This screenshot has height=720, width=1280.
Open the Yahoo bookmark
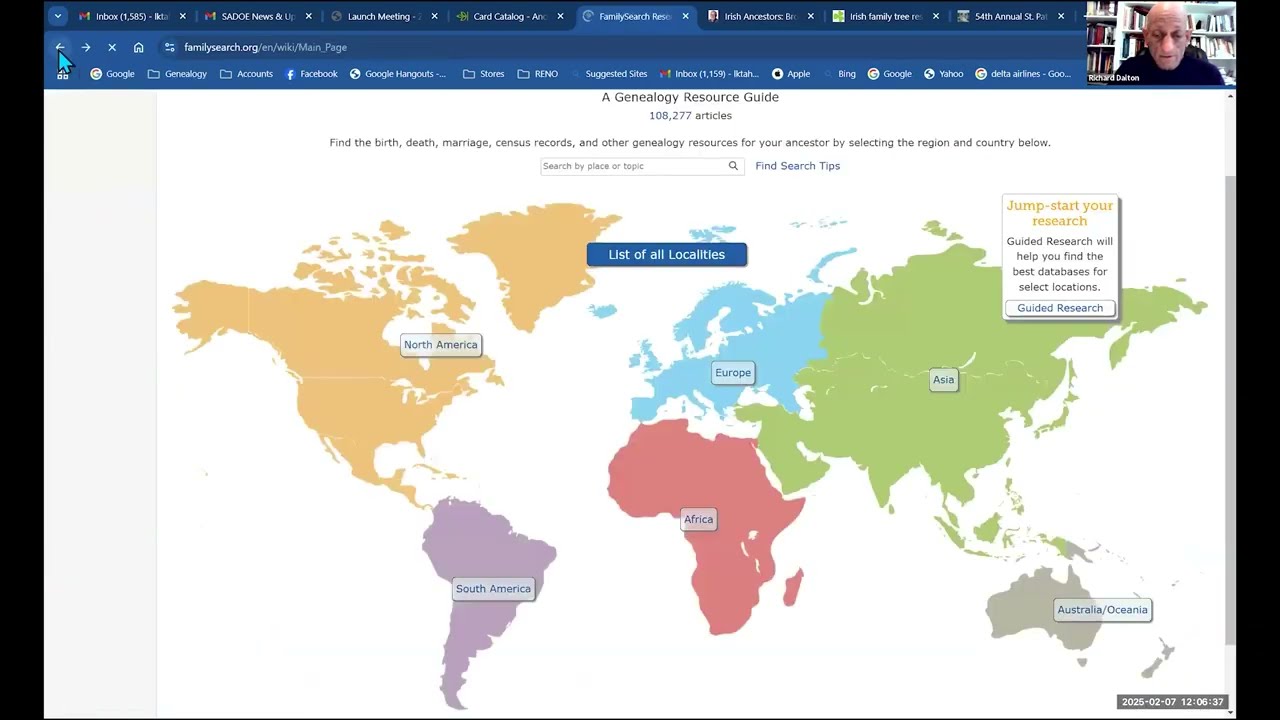tap(943, 74)
